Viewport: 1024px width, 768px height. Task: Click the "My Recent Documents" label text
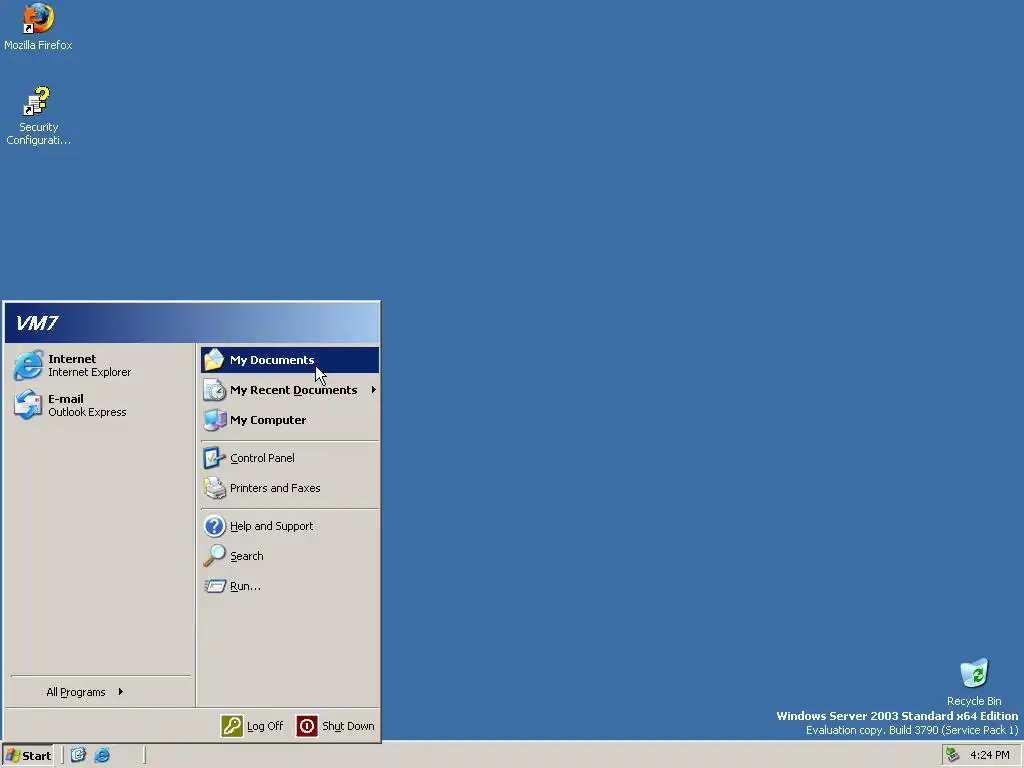293,390
